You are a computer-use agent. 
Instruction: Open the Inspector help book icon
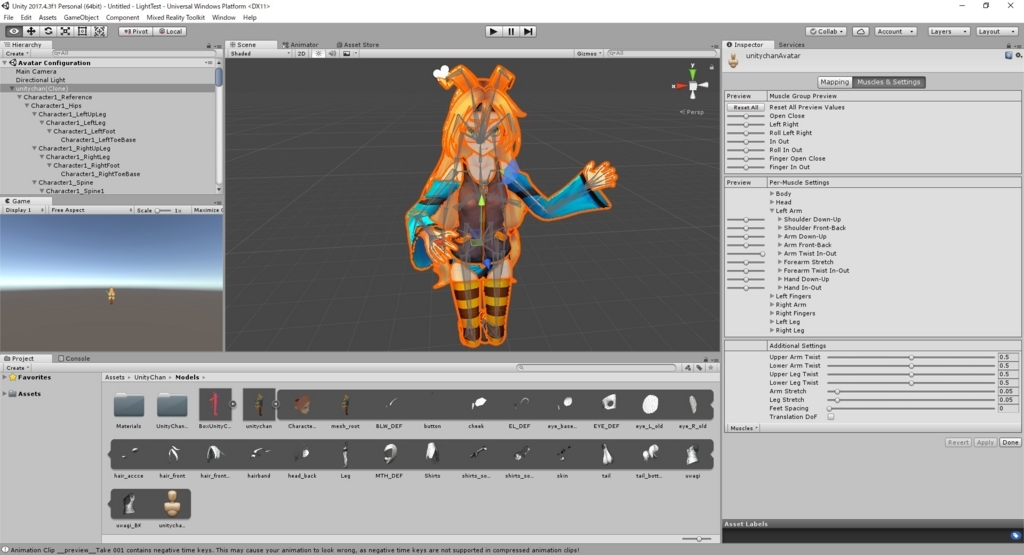pyautogui.click(x=1009, y=56)
